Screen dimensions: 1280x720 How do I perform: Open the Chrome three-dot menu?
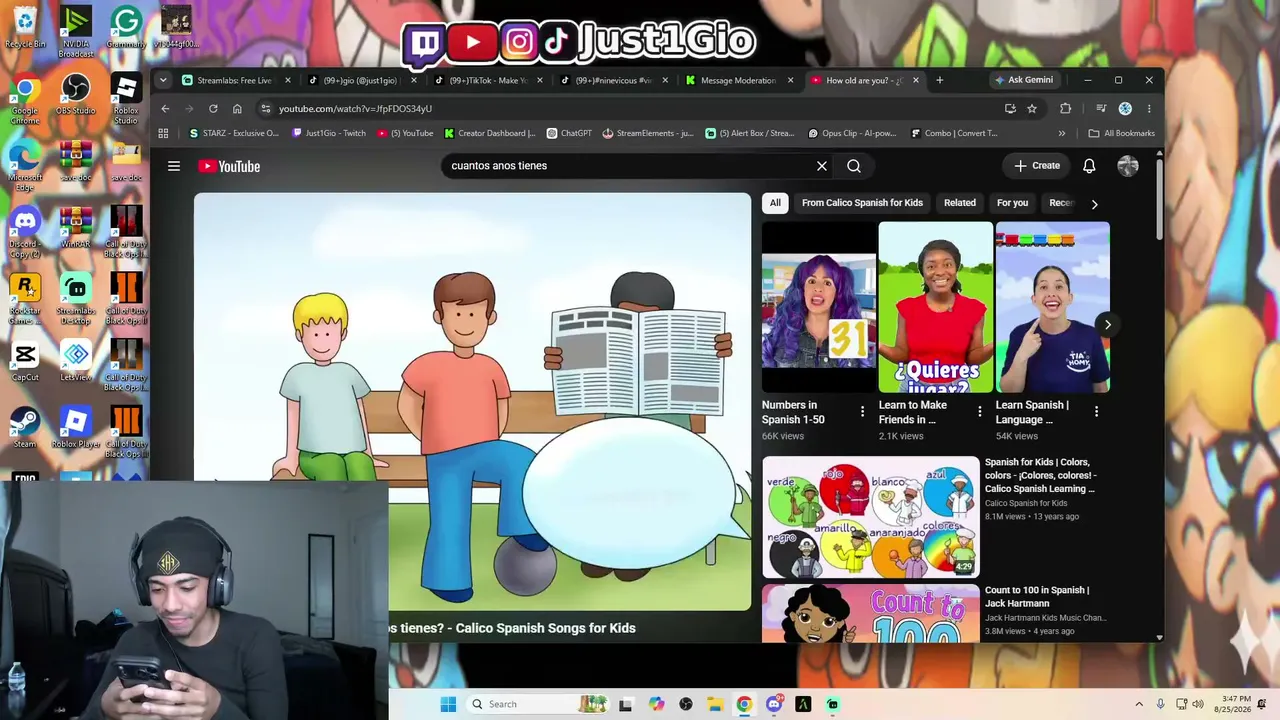[x=1149, y=108]
